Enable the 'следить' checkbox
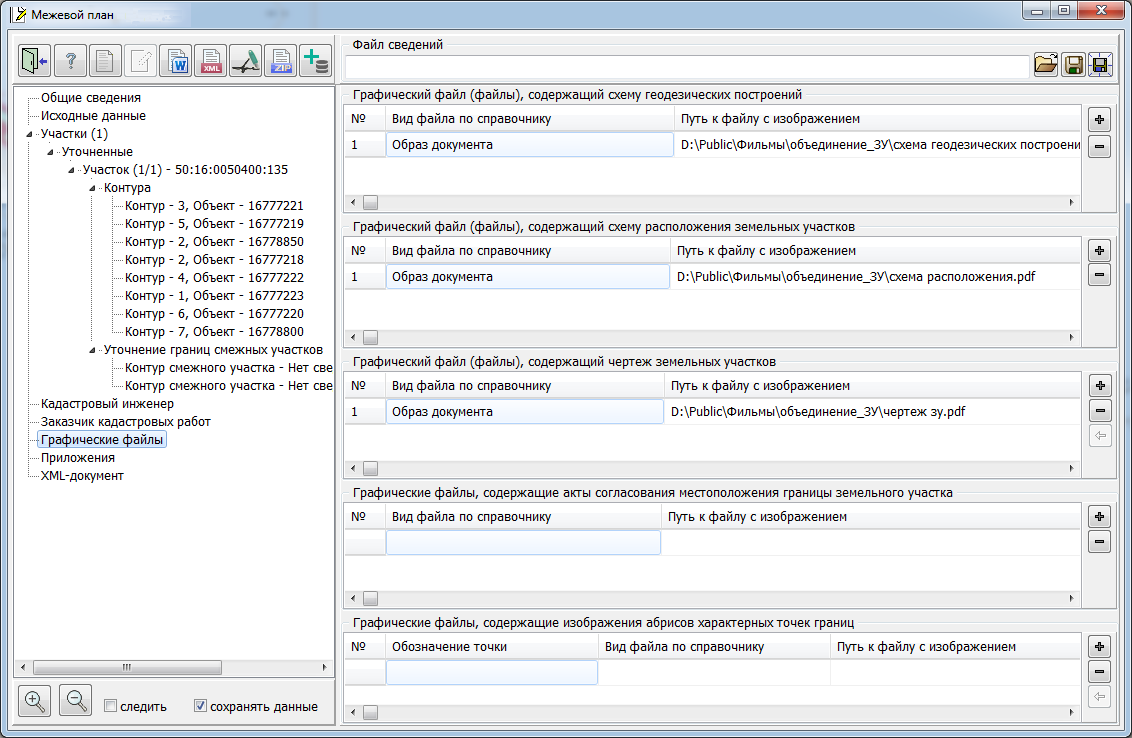Screen dimensions: 1132x738 tap(112, 706)
